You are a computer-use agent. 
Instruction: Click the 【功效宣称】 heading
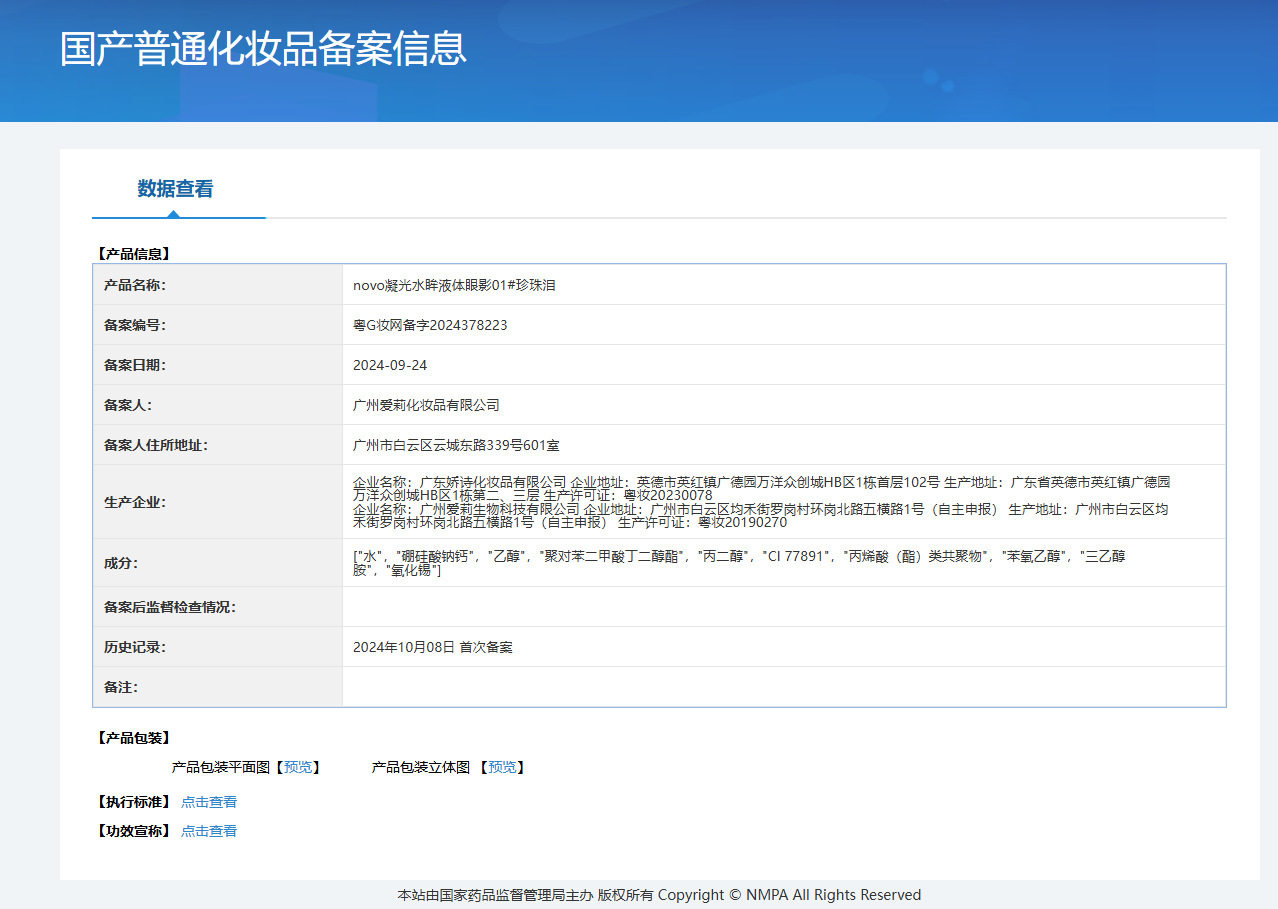(x=133, y=831)
